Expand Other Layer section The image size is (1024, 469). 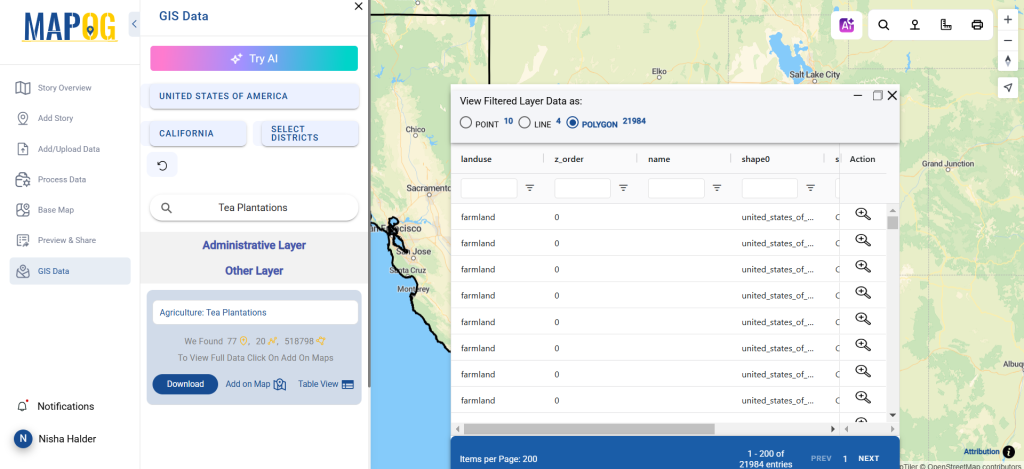[254, 270]
